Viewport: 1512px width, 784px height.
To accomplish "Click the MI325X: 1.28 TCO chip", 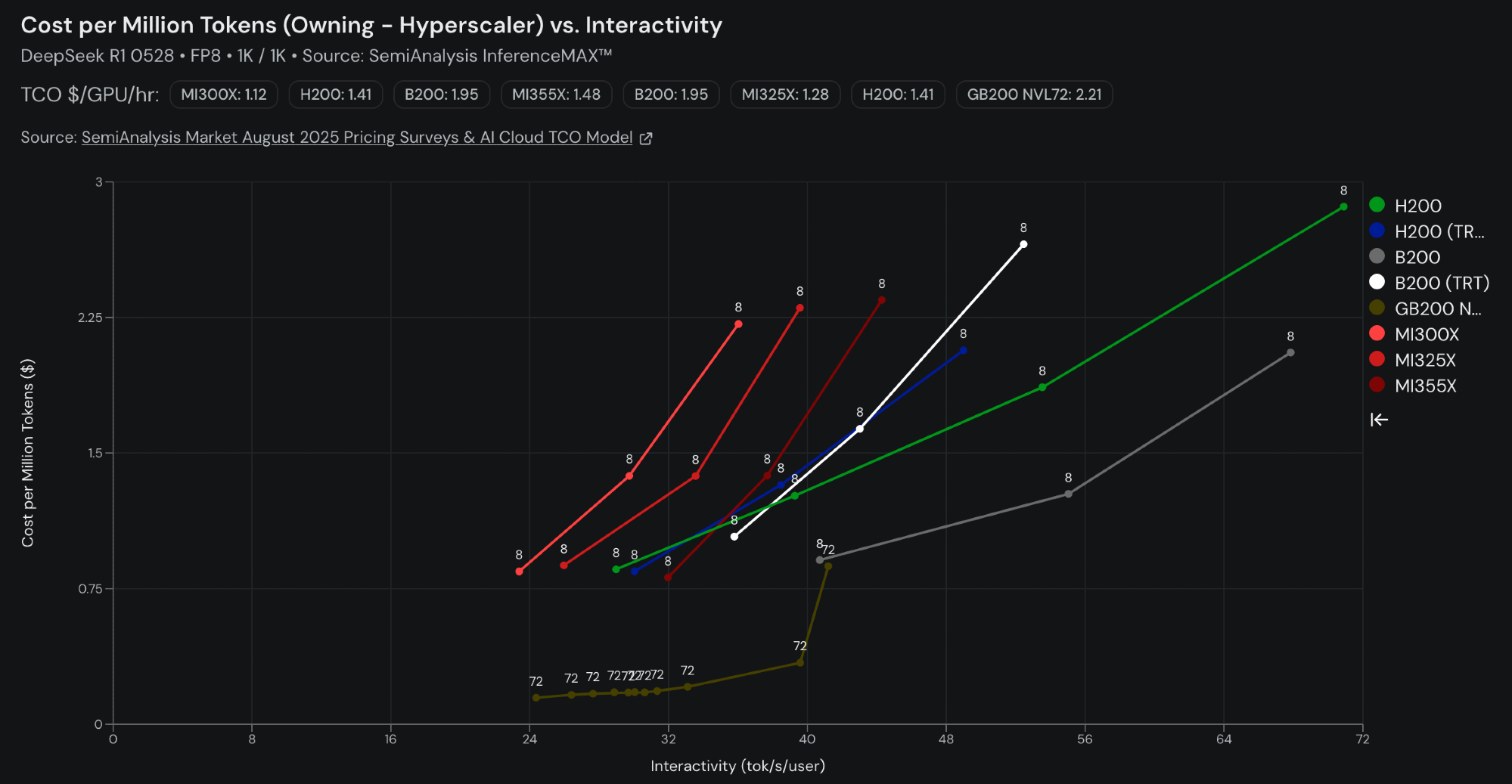I will [x=785, y=95].
